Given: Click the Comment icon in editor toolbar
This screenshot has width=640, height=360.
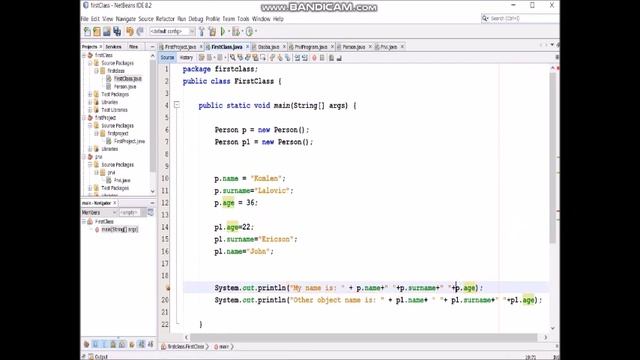Looking at the screenshot, I should [x=331, y=58].
